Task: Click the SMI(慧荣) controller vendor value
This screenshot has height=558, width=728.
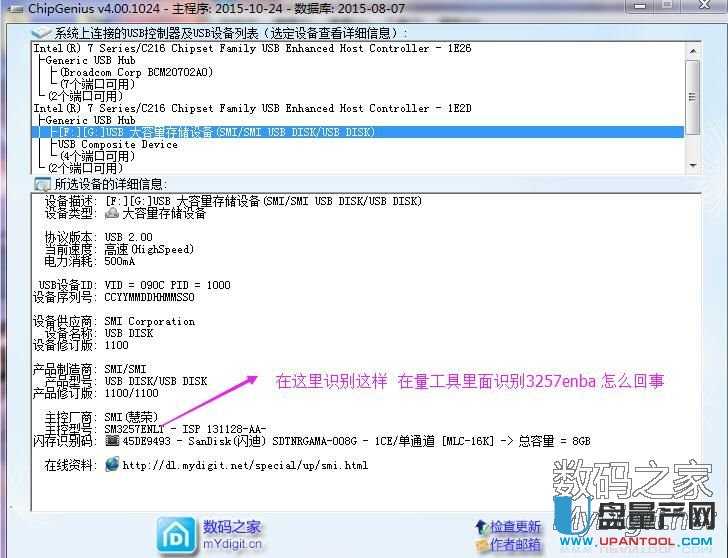Action: coord(131,417)
